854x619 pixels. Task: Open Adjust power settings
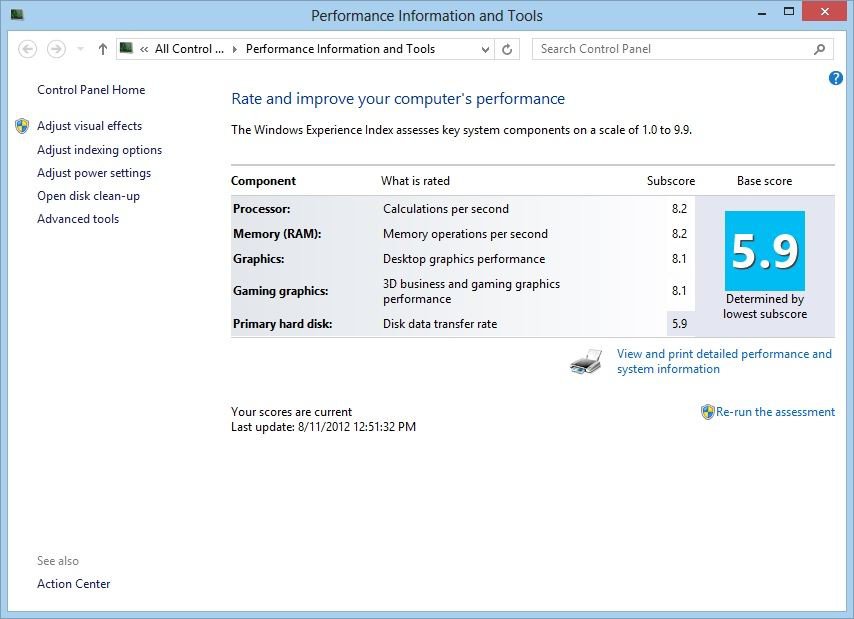point(94,173)
